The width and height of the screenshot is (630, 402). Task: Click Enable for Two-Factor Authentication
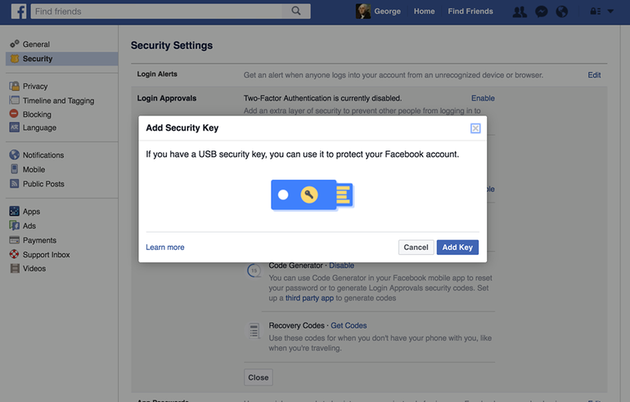[x=483, y=98]
